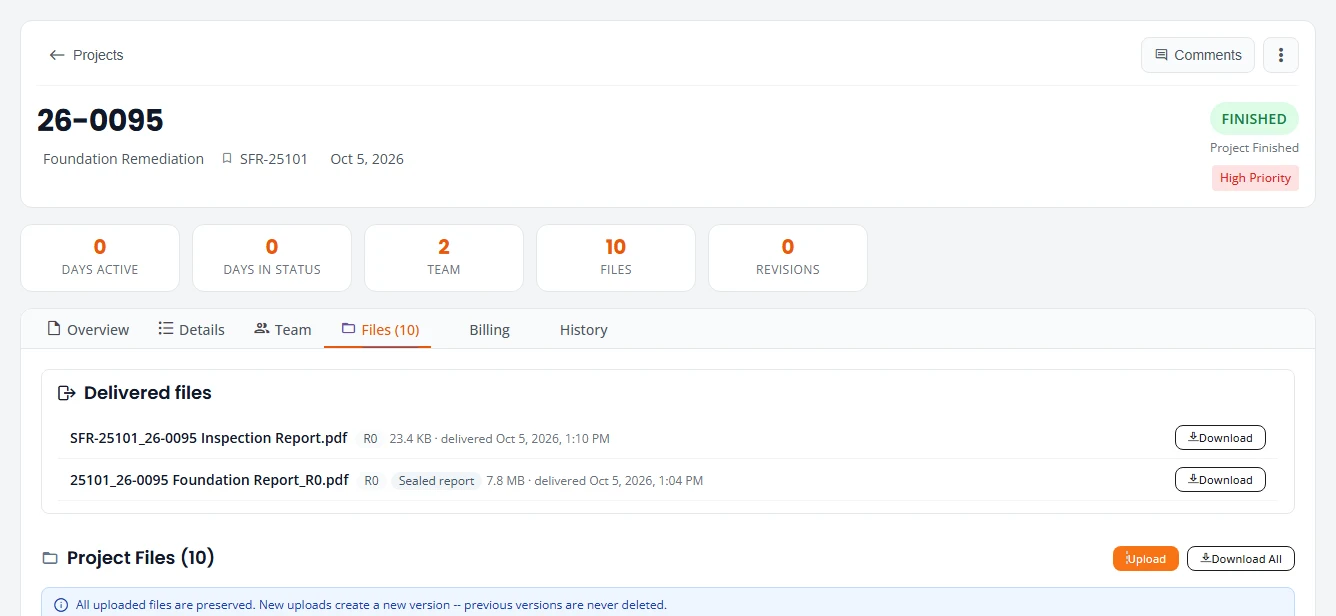
Task: Click the Files count card
Action: pos(616,258)
